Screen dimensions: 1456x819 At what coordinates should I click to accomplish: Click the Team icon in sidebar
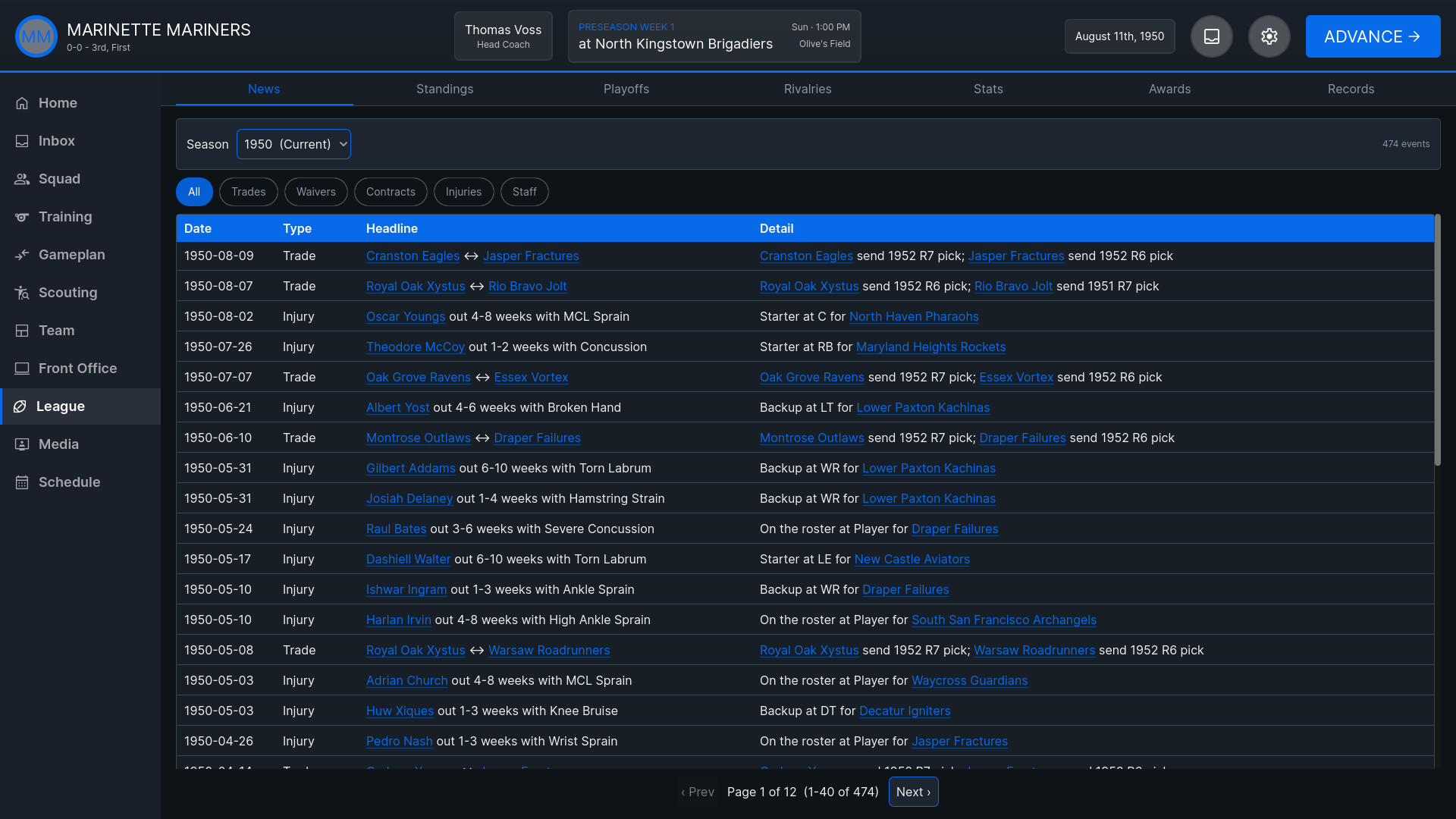(x=22, y=331)
